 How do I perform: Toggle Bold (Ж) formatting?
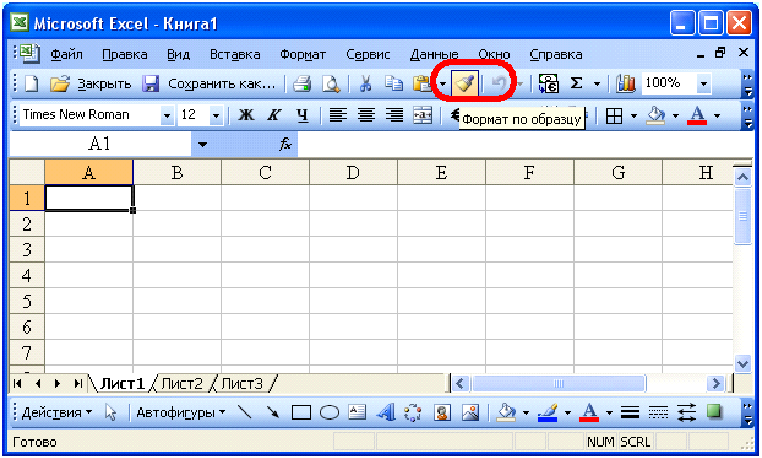click(x=246, y=115)
